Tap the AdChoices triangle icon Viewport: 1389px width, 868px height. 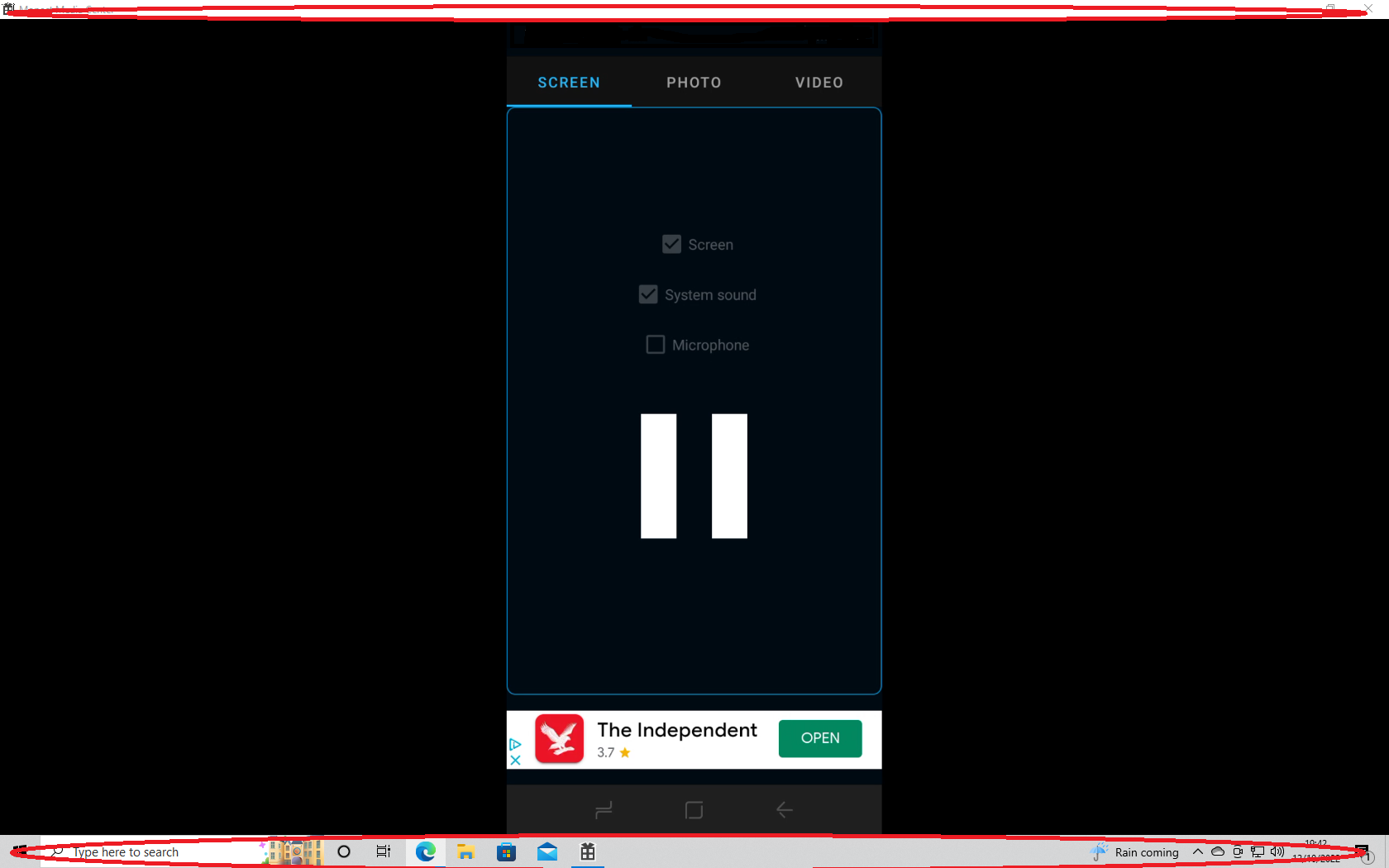point(515,744)
